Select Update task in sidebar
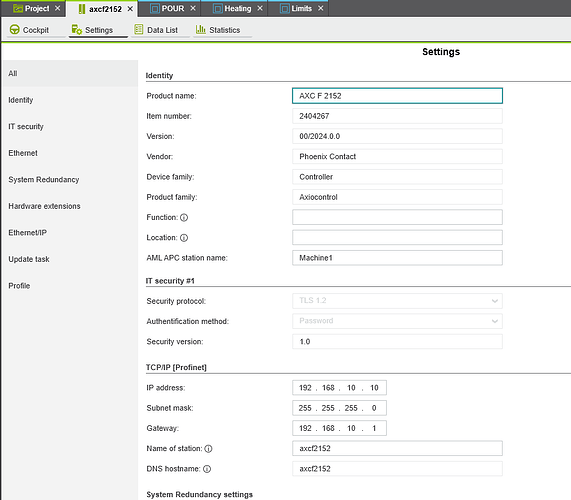This screenshot has height=500, width=571. pos(70,259)
